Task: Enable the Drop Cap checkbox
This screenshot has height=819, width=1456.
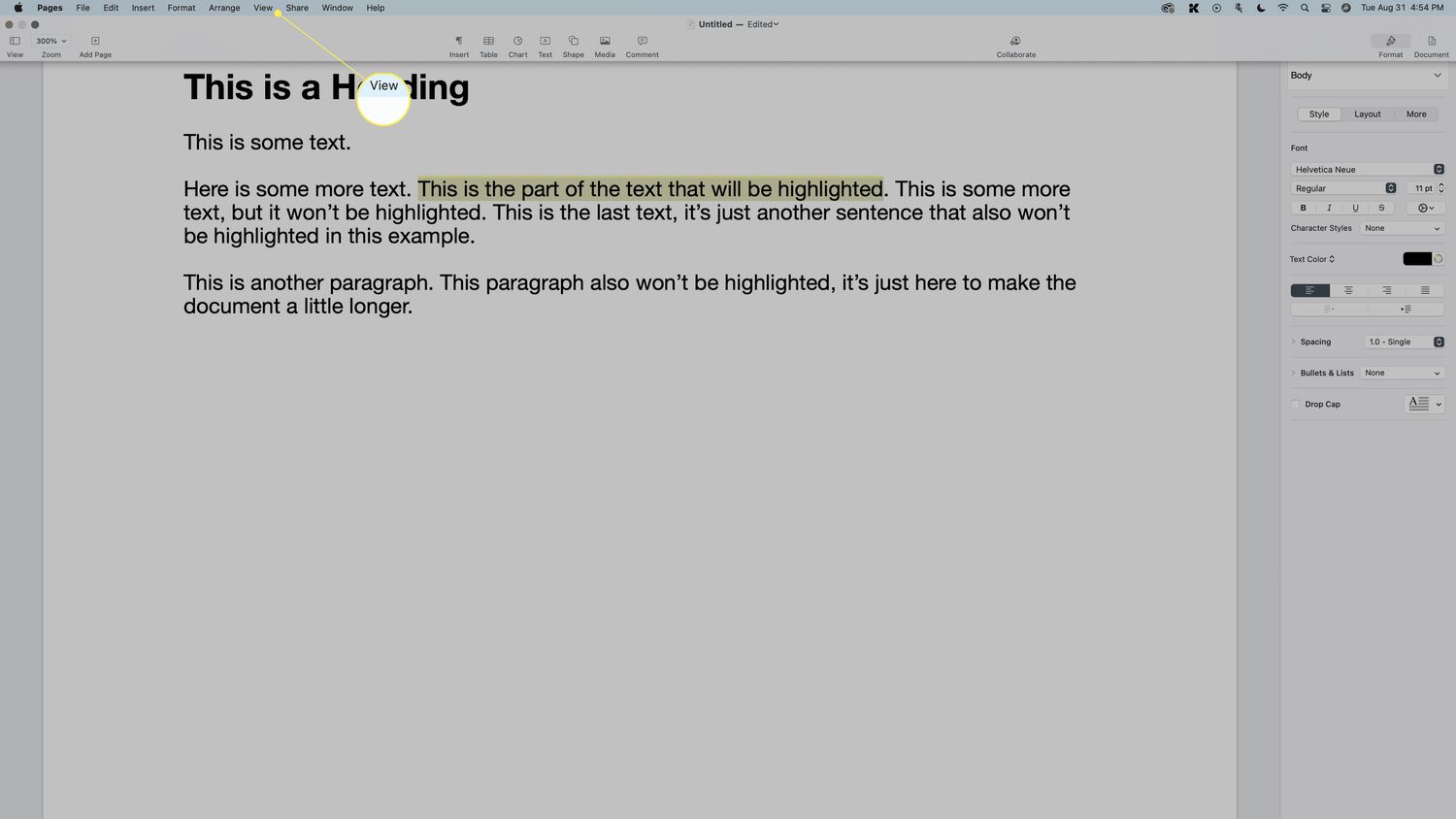Action: point(1296,405)
